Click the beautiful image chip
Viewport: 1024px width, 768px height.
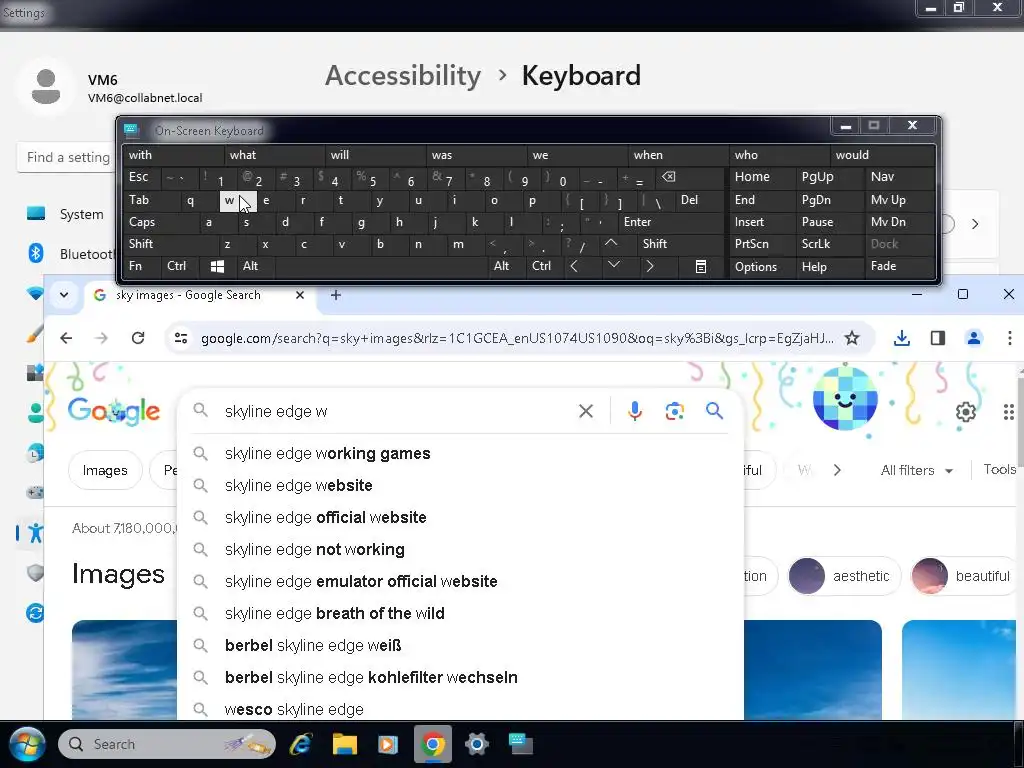(965, 576)
